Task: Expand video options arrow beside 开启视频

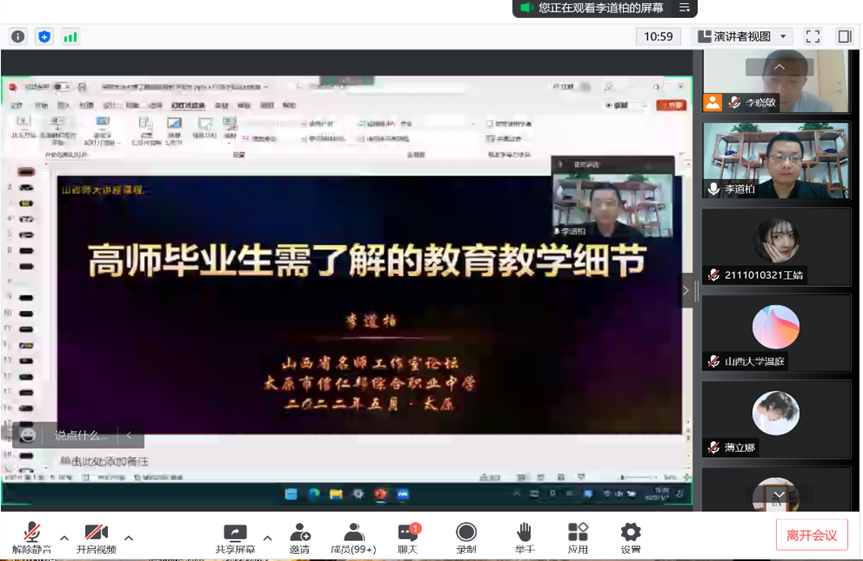Action: pyautogui.click(x=128, y=538)
